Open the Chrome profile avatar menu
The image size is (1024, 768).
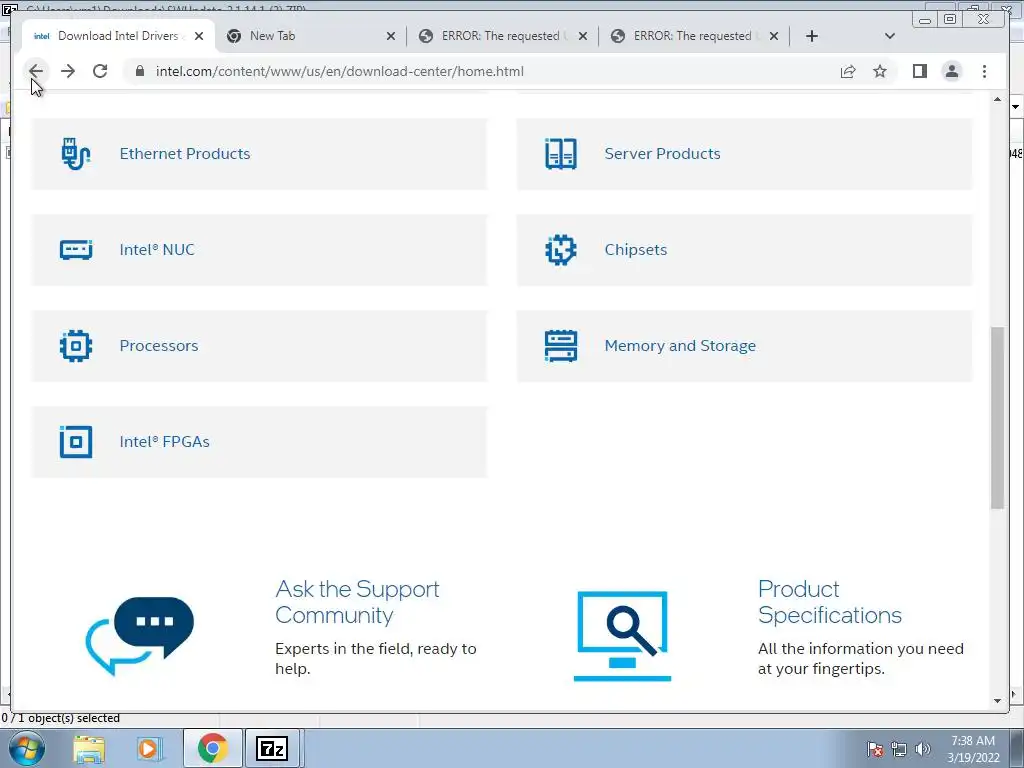952,71
